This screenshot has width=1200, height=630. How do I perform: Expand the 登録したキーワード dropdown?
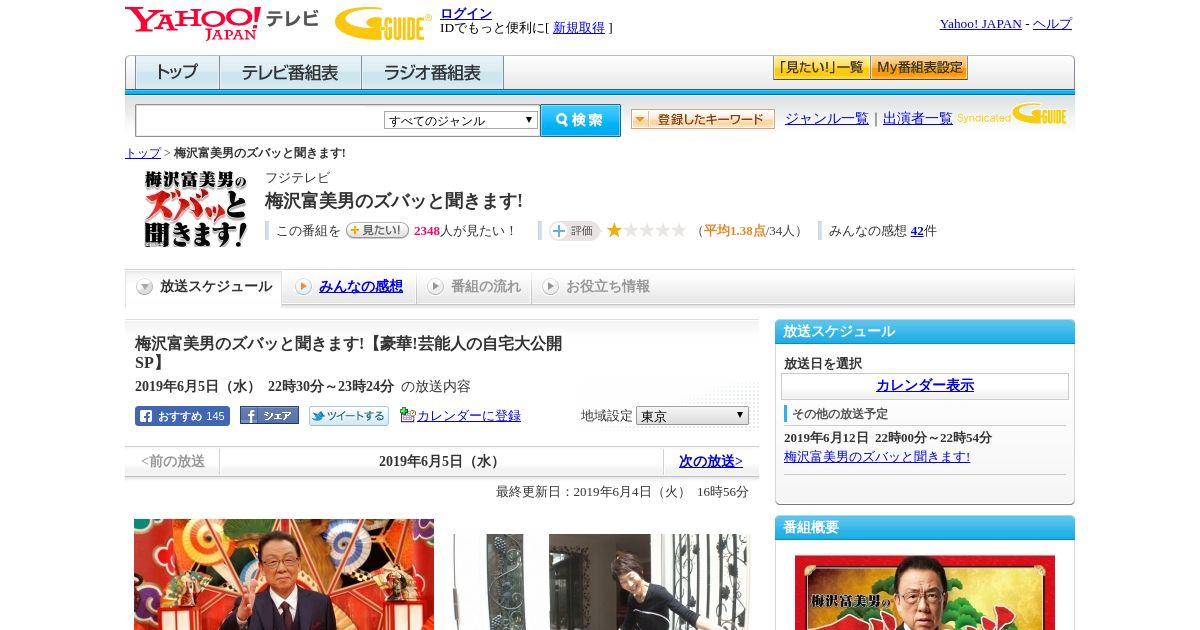click(703, 119)
